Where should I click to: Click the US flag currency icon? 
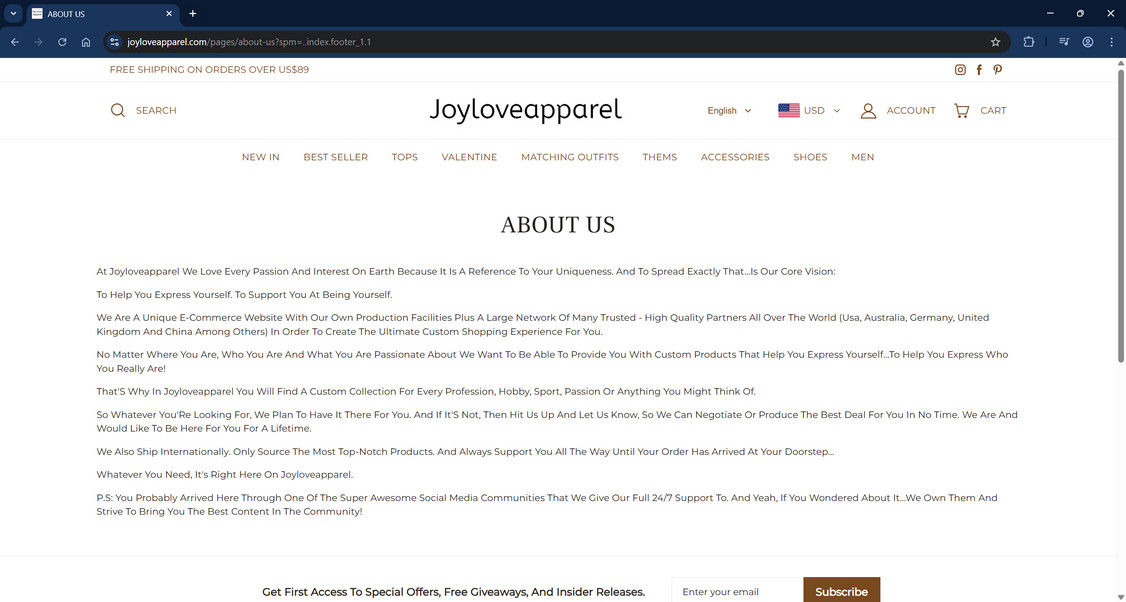(x=788, y=111)
